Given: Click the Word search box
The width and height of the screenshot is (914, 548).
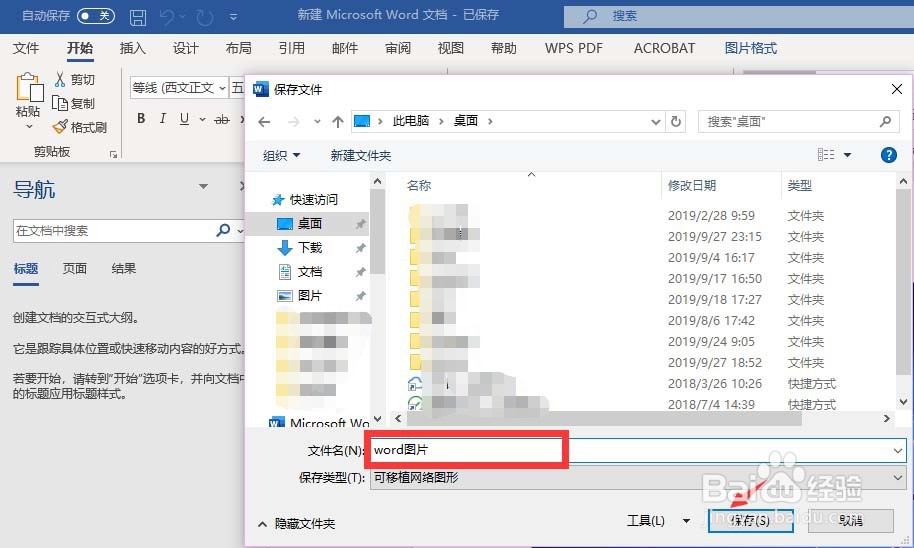Looking at the screenshot, I should pos(739,16).
